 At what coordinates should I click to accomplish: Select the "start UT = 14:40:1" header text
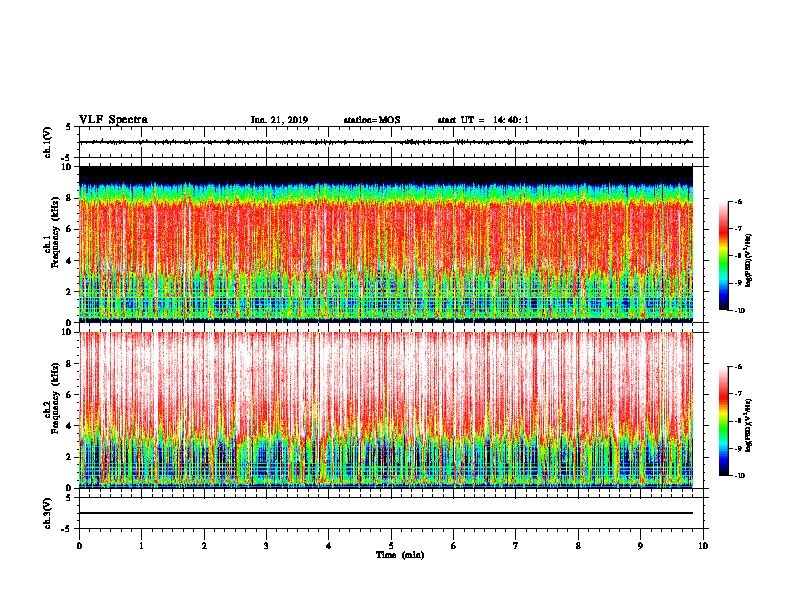(x=483, y=120)
